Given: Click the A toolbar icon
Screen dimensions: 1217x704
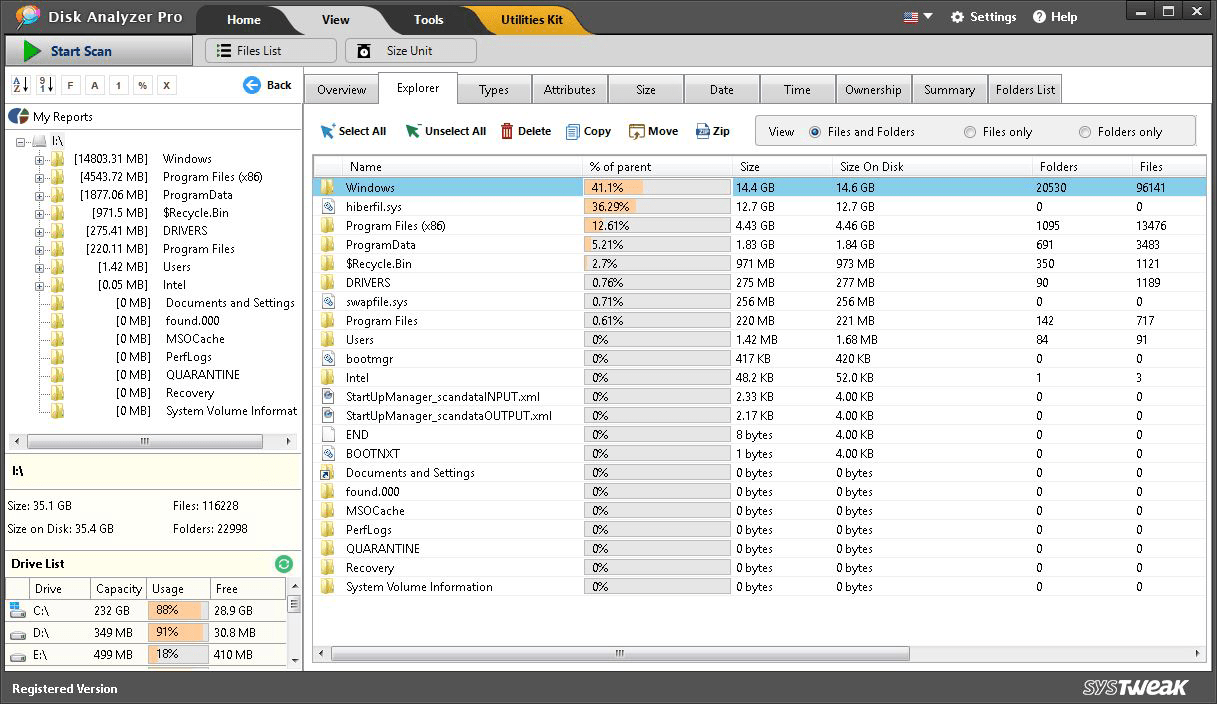Looking at the screenshot, I should coord(94,85).
